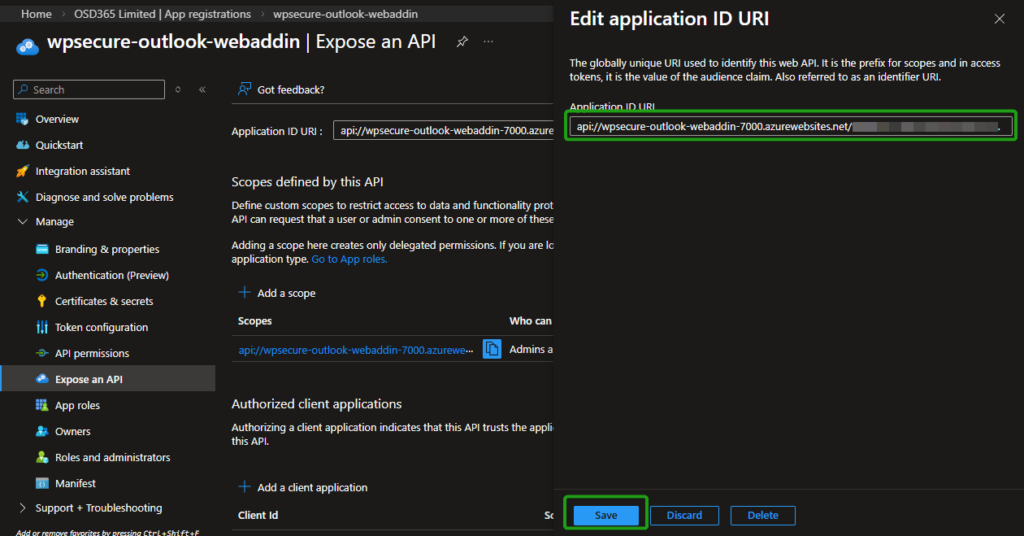Viewport: 1024px width, 536px height.
Task: Collapse the sidebar with double chevron icon
Action: [202, 90]
